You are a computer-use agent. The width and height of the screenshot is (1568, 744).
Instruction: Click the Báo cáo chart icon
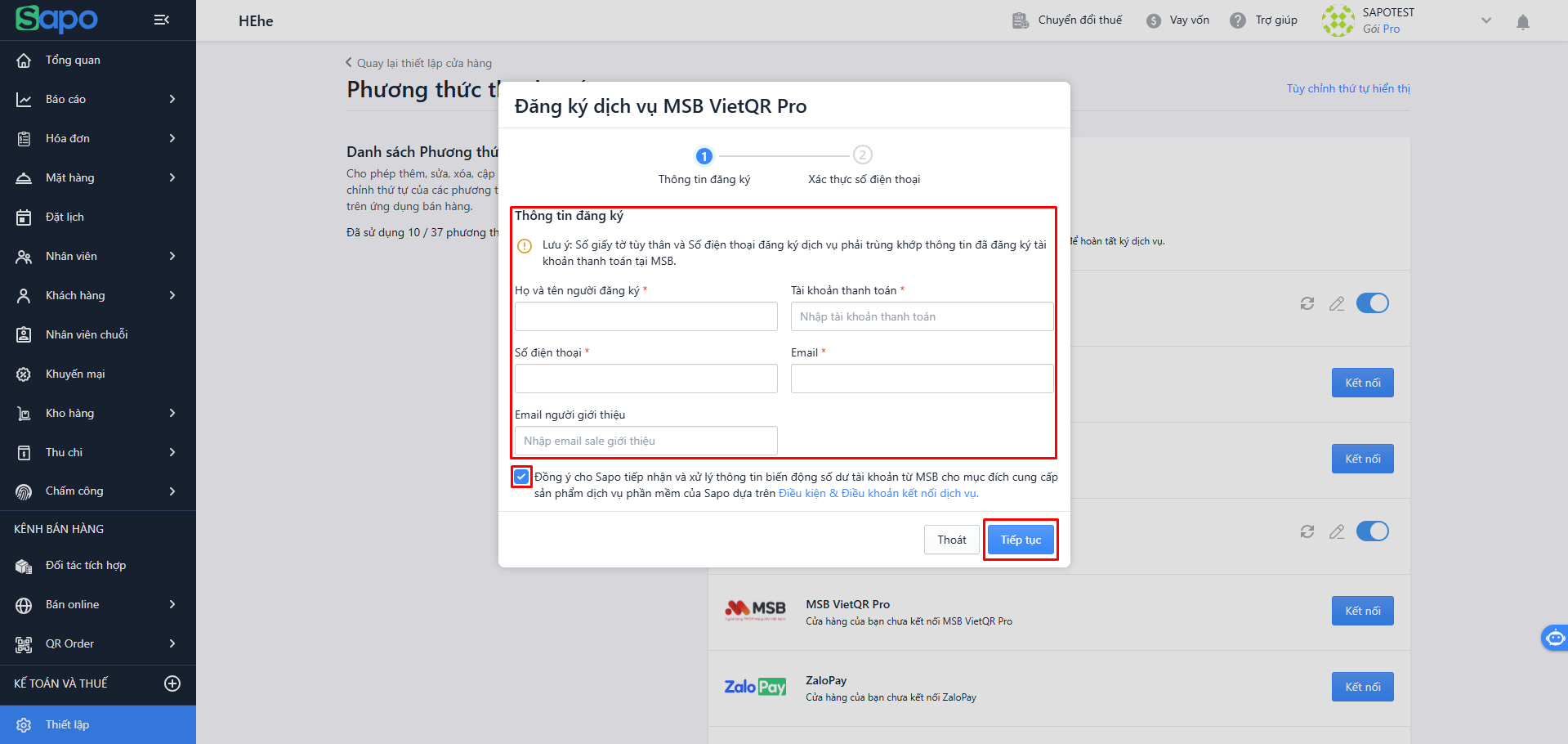24,99
